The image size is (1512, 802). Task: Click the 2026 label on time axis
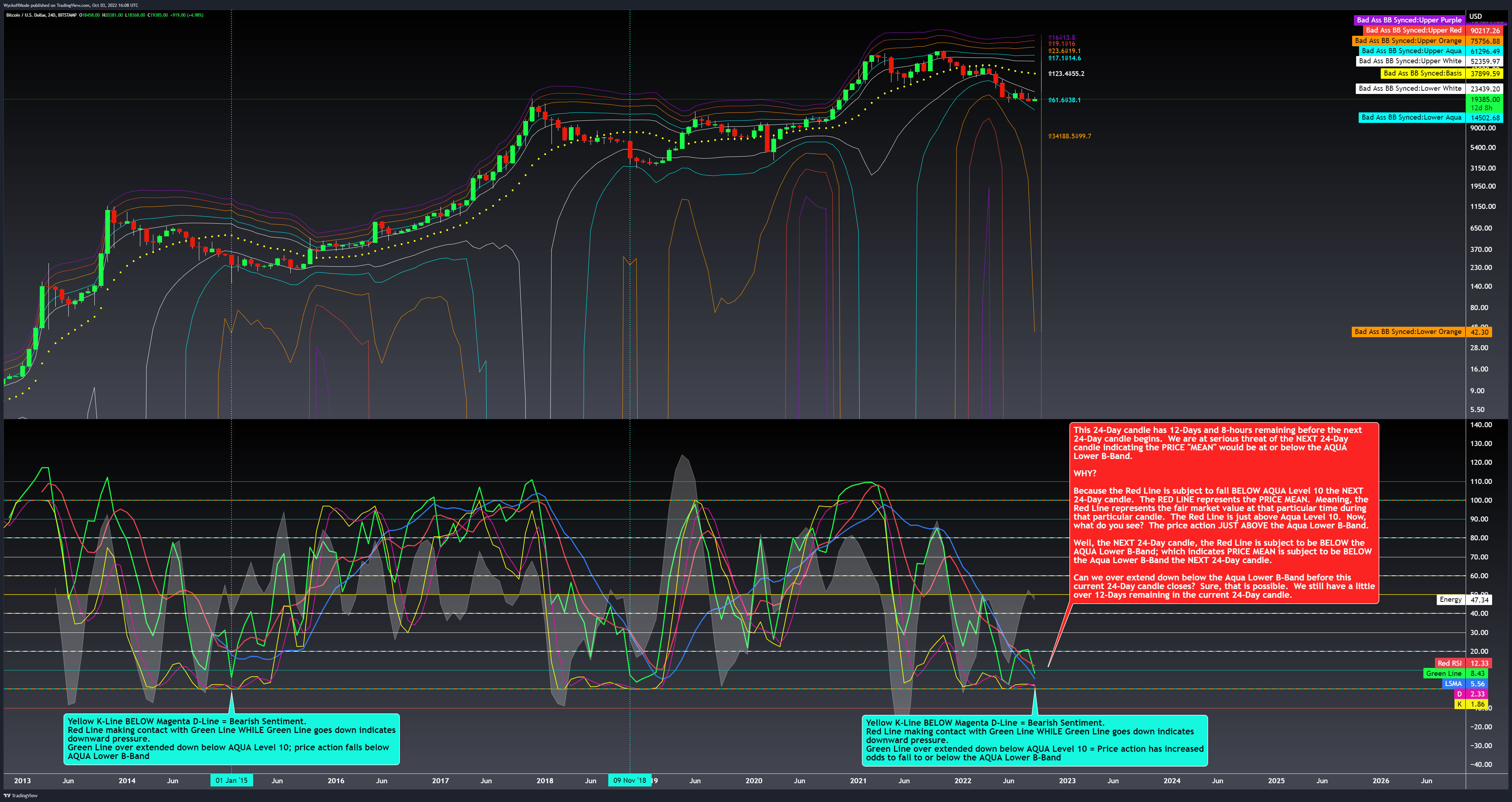coord(1380,781)
